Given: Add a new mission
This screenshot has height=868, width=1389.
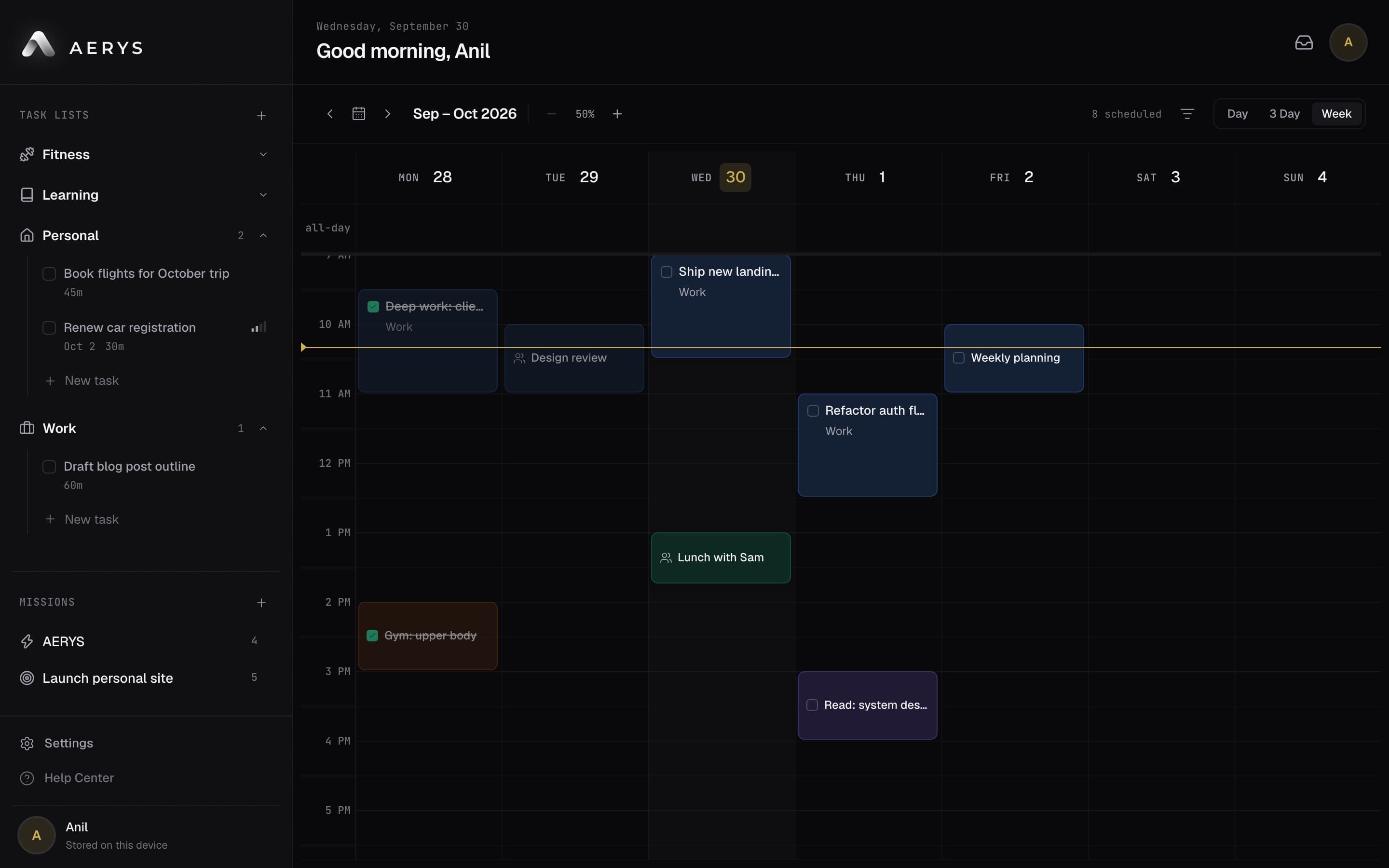Looking at the screenshot, I should [x=261, y=602].
